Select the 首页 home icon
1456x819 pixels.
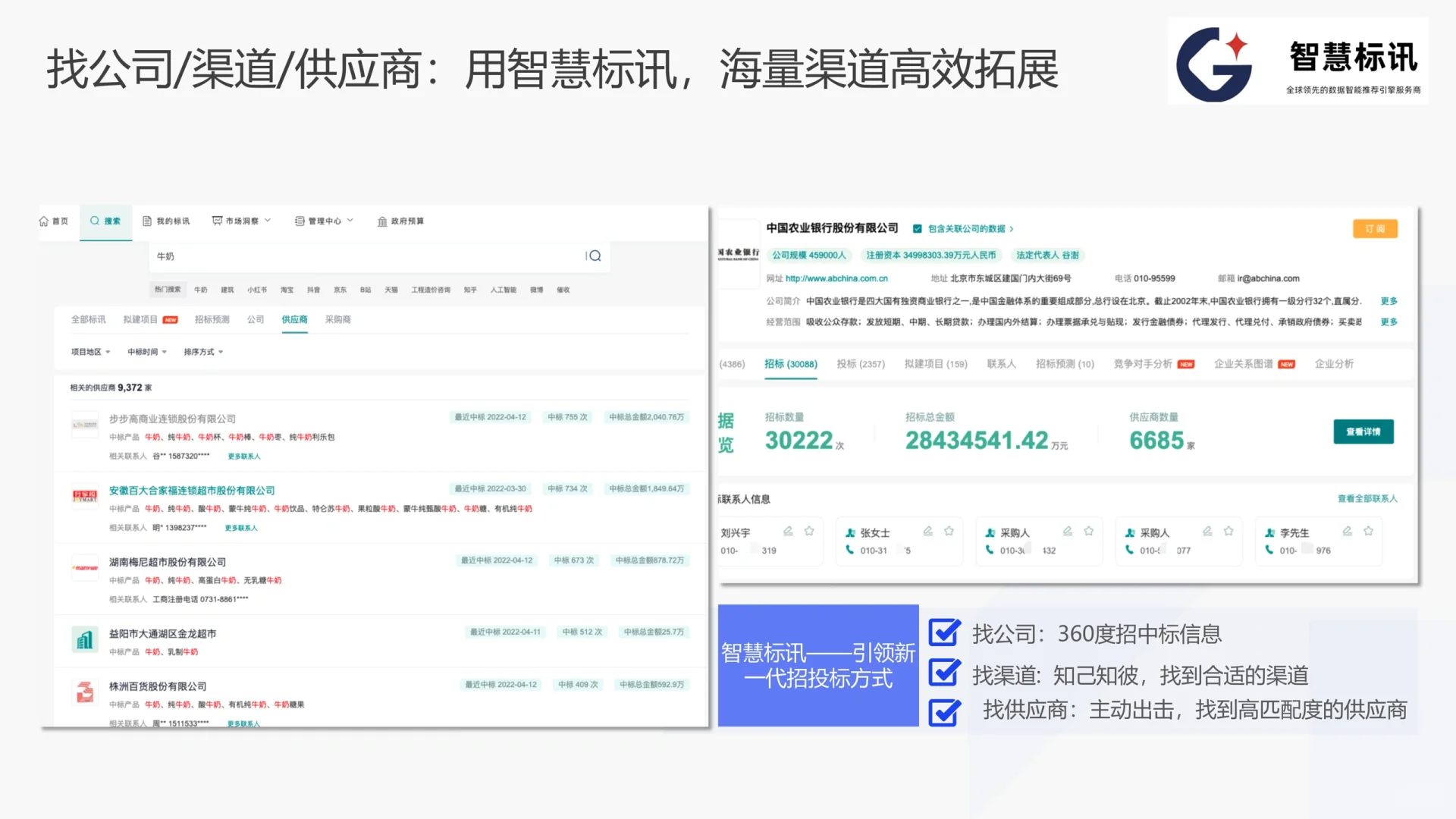pyautogui.click(x=45, y=221)
